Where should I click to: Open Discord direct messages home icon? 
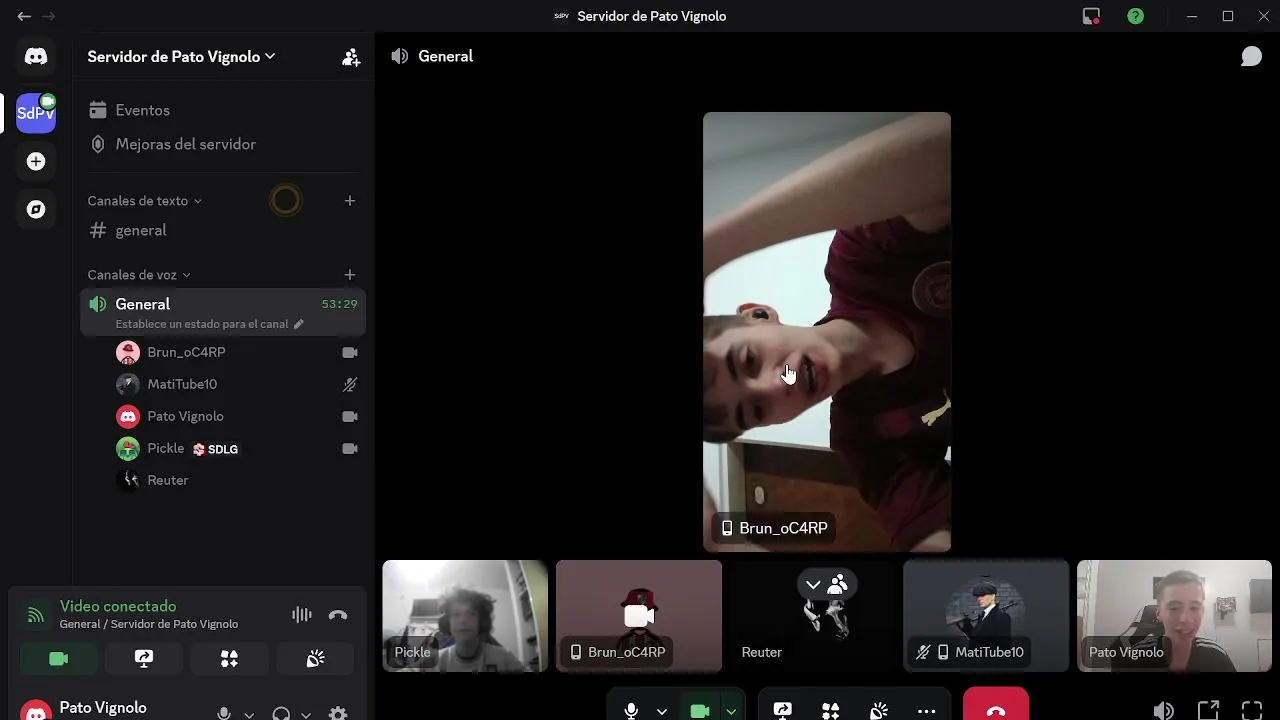[x=36, y=57]
